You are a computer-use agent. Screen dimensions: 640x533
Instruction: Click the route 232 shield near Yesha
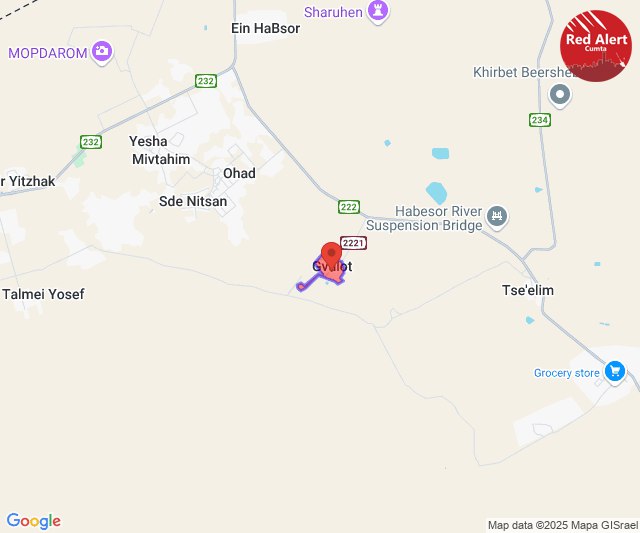tap(91, 142)
